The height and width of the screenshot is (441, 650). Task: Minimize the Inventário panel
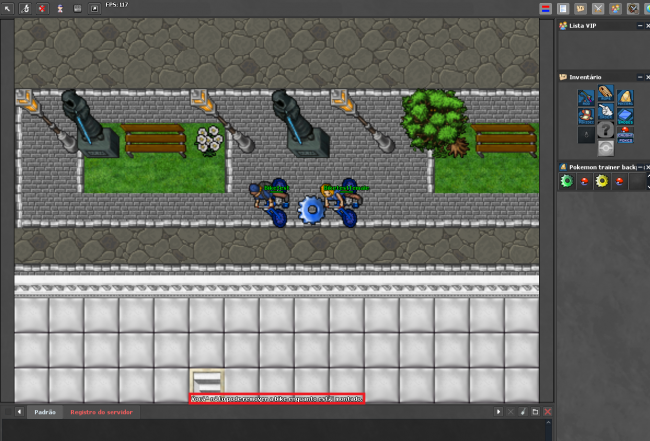point(640,77)
